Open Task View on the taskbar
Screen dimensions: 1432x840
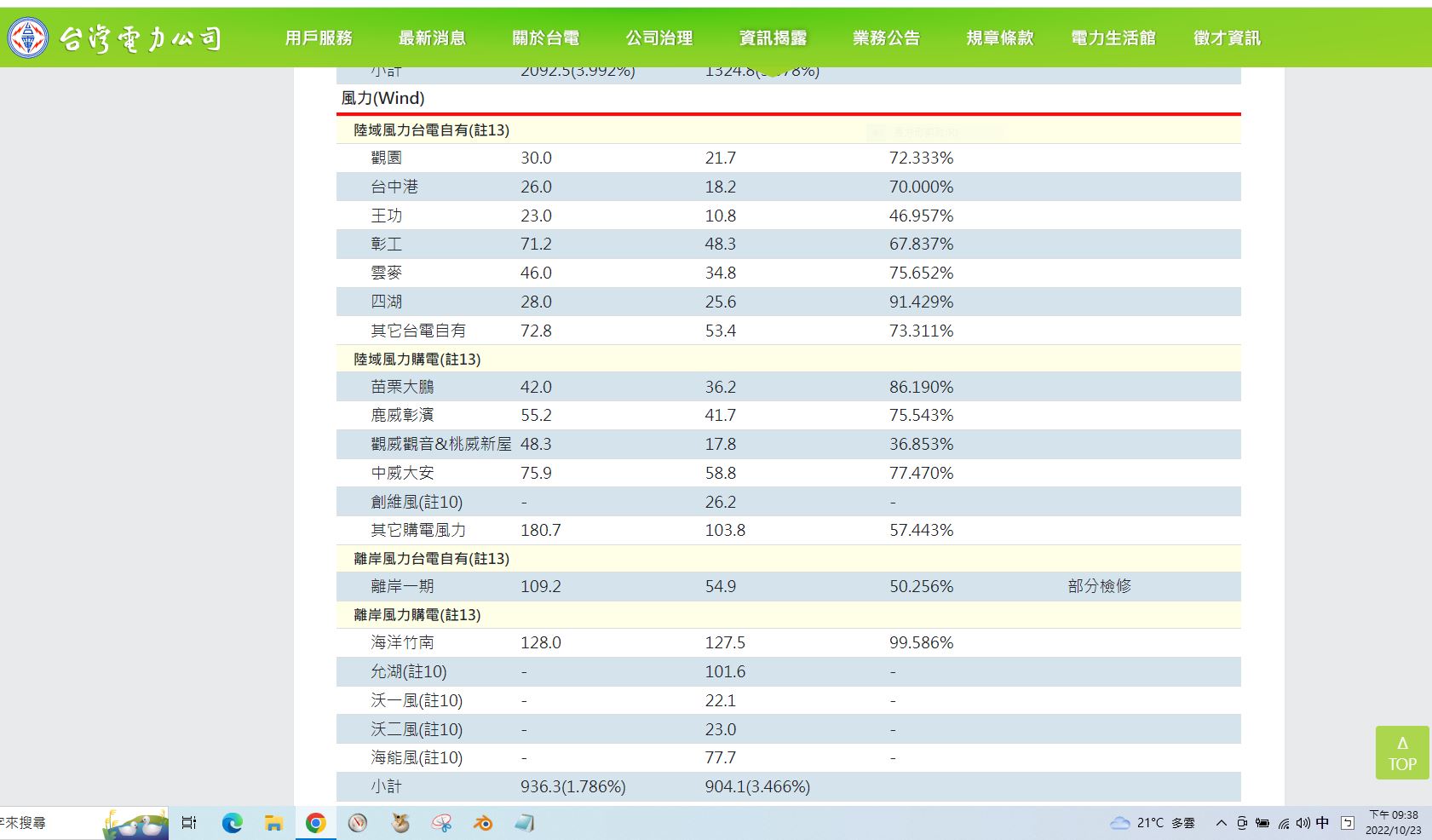click(189, 823)
